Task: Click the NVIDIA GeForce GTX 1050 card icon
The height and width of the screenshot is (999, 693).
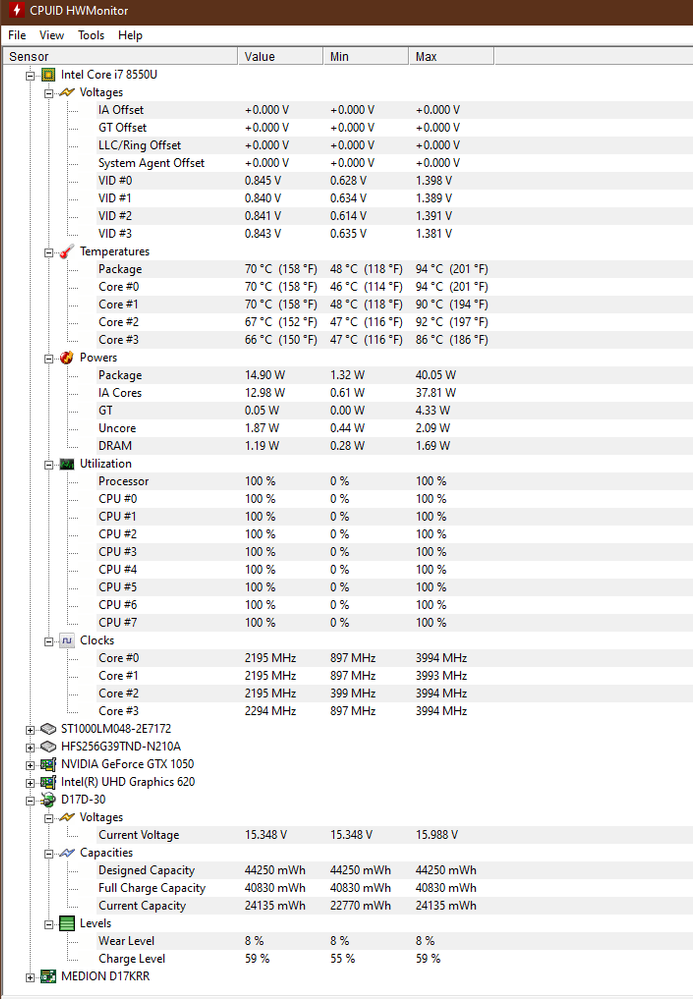Action: click(48, 764)
